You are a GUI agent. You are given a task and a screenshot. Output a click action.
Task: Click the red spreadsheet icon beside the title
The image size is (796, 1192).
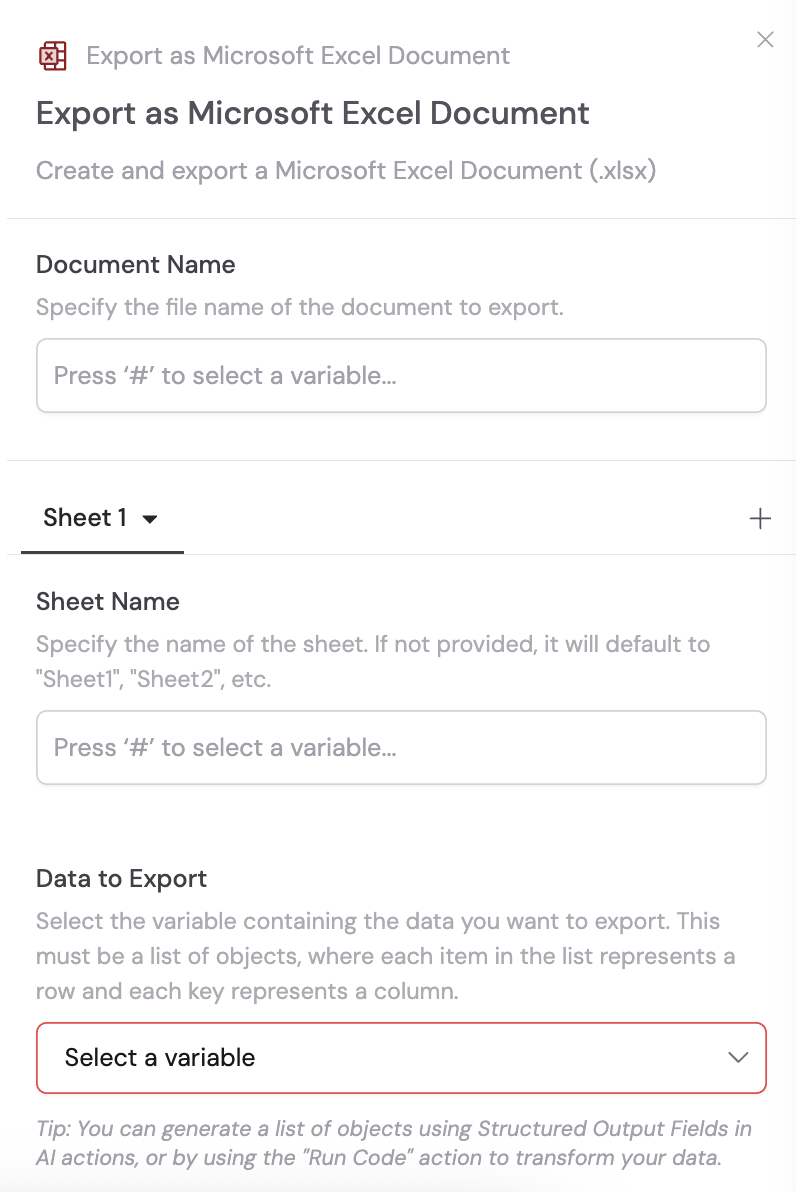point(53,56)
